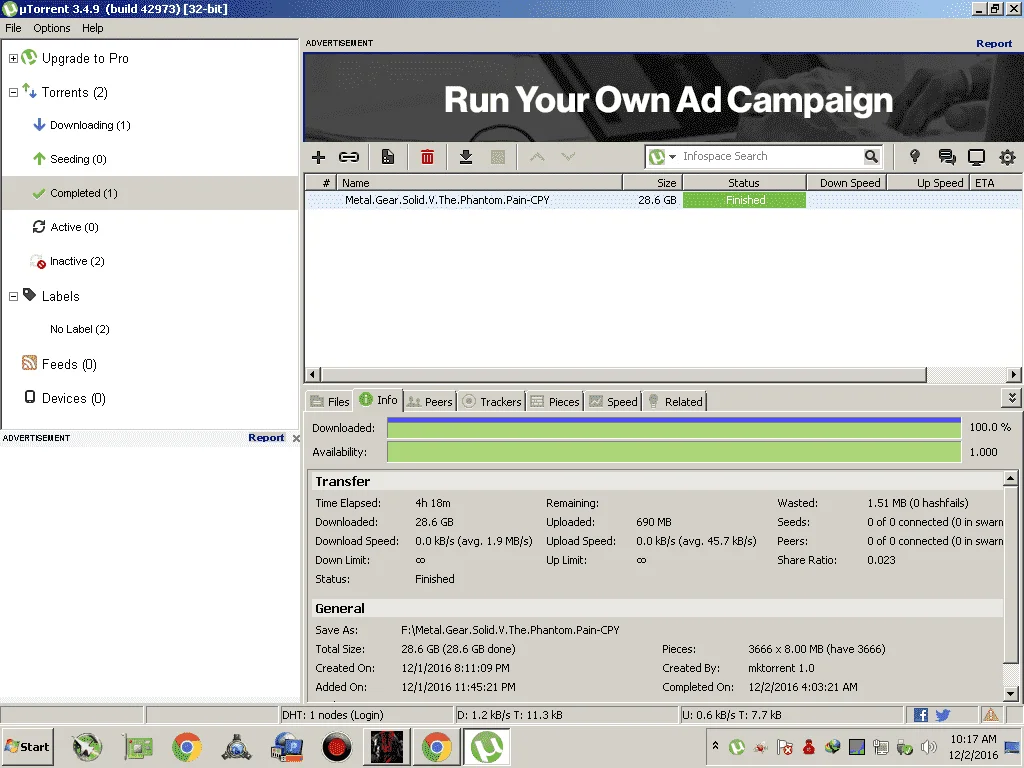The height and width of the screenshot is (768, 1024).
Task: Sort torrents by Name column header
Action: click(480, 183)
